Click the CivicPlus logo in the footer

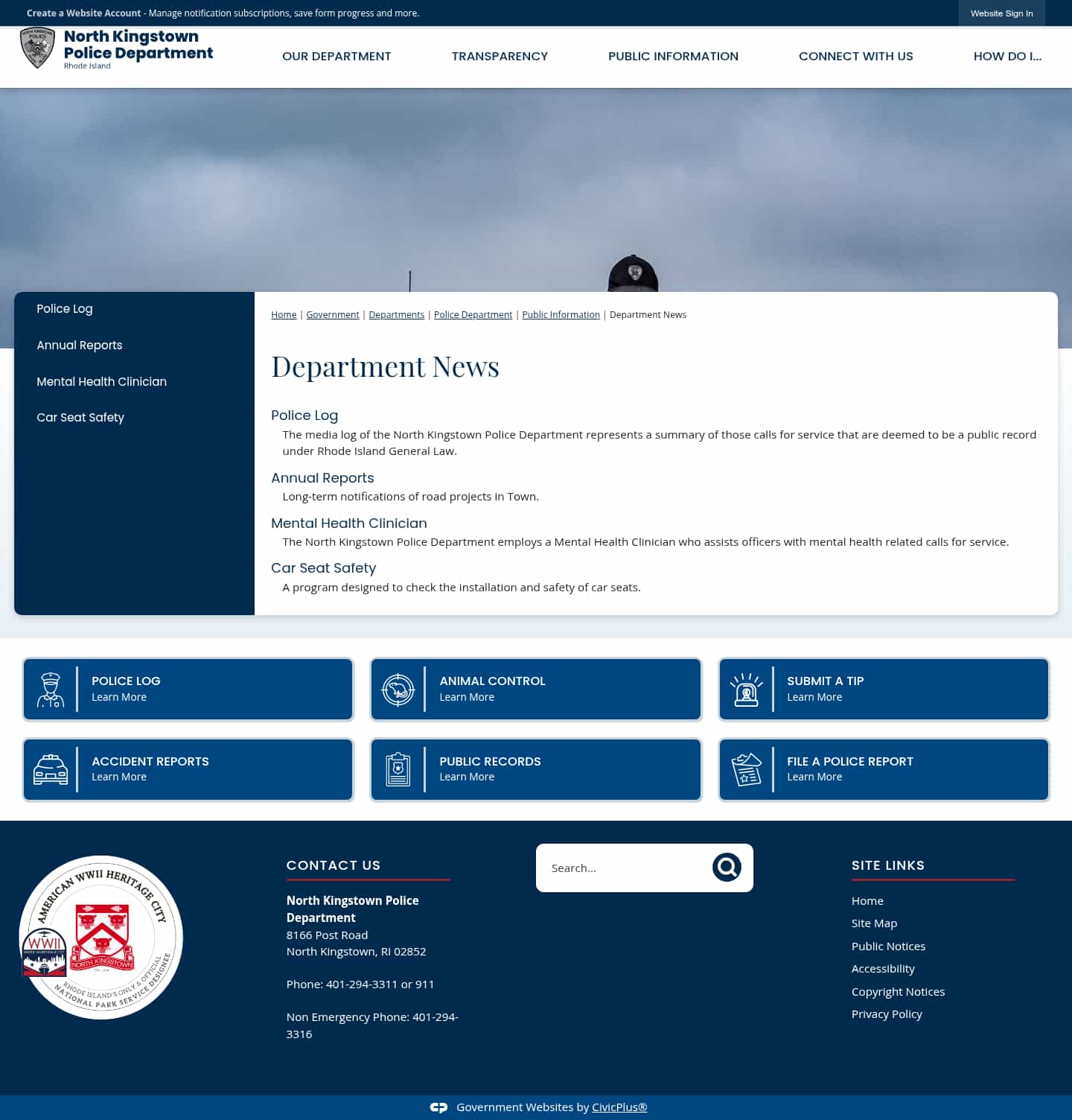439,1107
